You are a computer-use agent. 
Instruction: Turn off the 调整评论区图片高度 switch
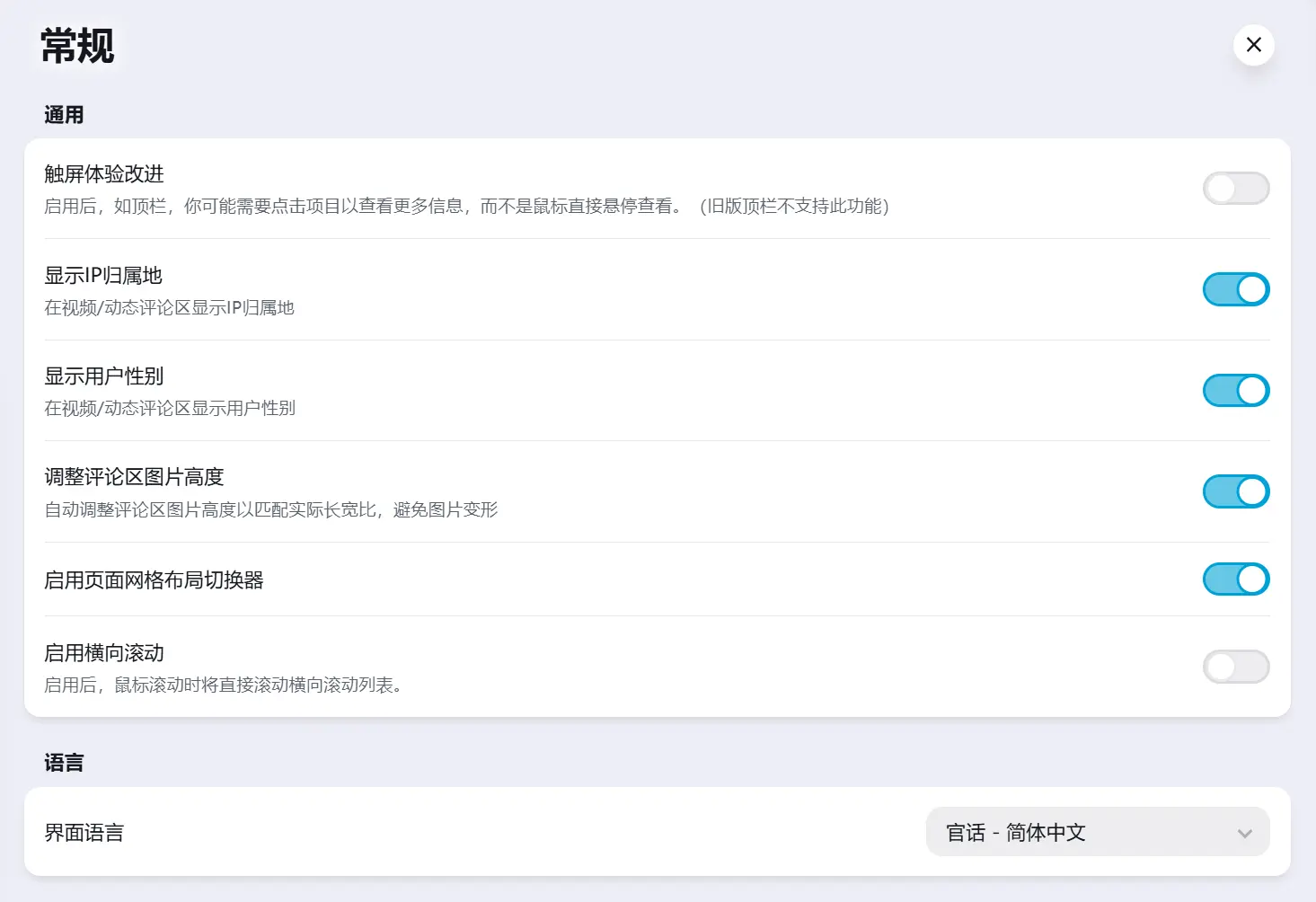tap(1235, 491)
